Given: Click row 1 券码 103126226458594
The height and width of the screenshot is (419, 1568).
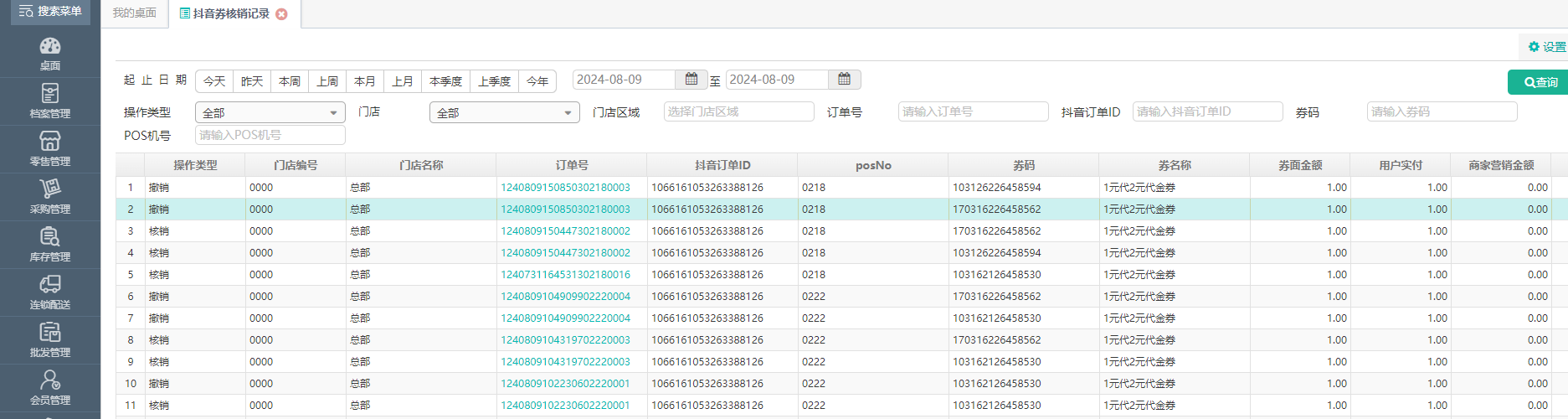Looking at the screenshot, I should [997, 188].
